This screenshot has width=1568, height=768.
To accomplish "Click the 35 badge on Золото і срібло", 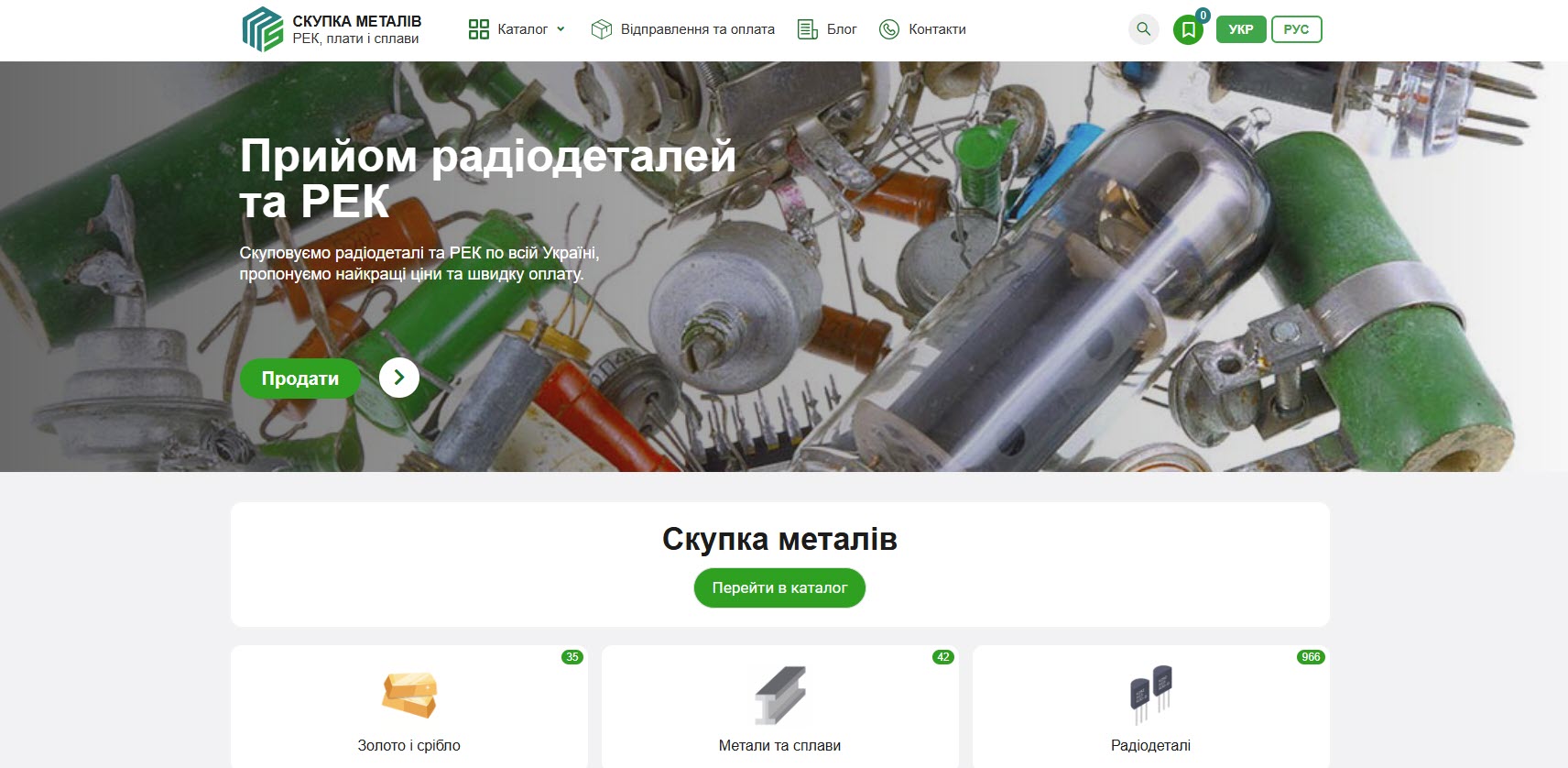I will click(572, 657).
